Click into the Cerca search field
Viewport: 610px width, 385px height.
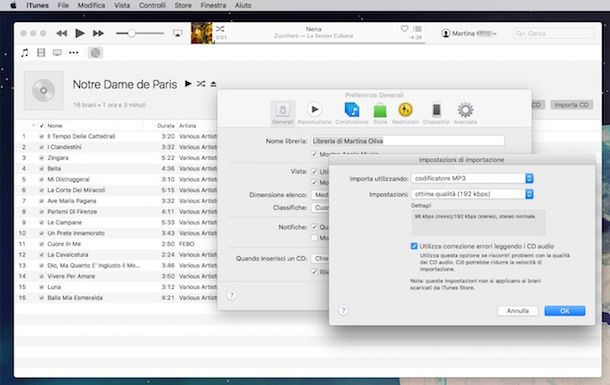tap(554, 33)
